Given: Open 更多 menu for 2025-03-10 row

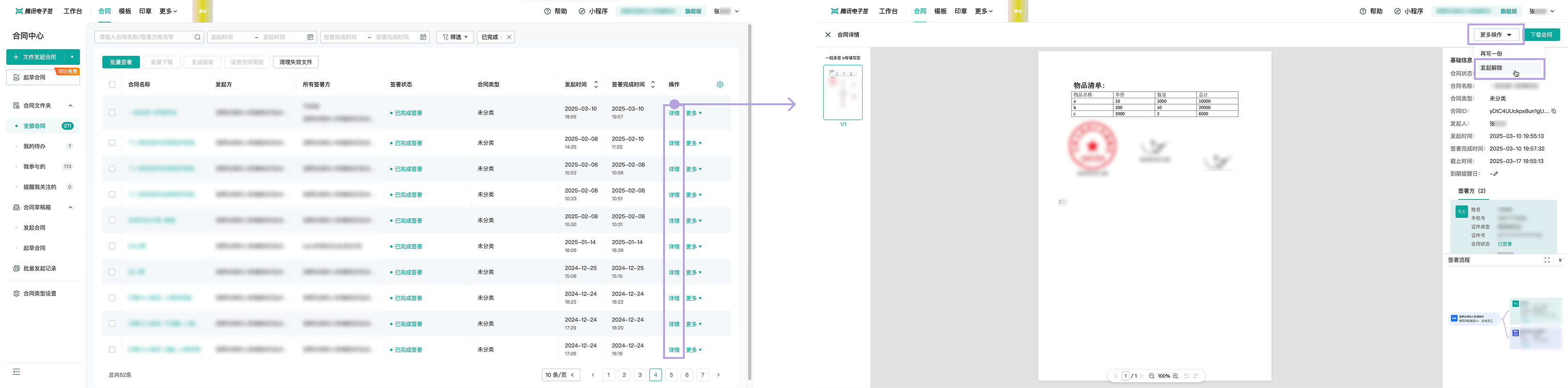Looking at the screenshot, I should [694, 113].
